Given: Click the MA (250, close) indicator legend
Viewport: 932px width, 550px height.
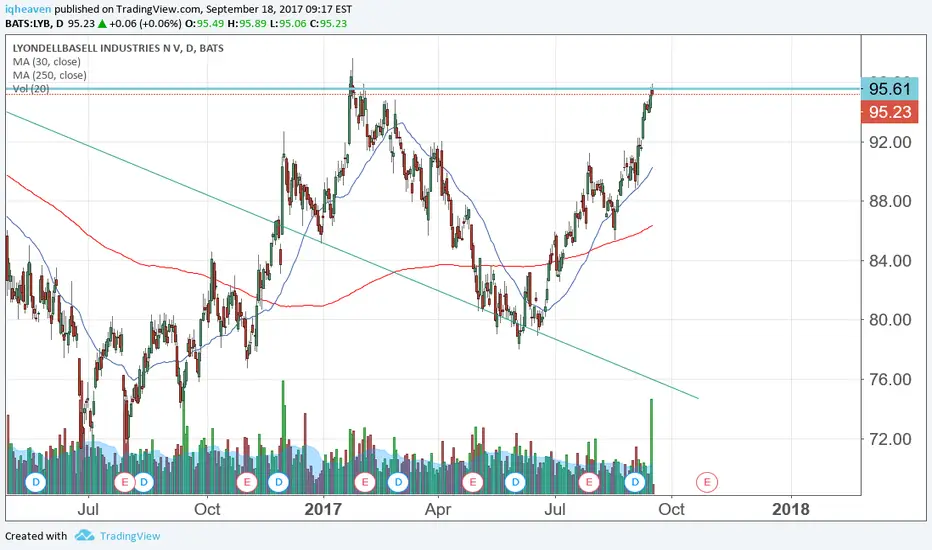Looking at the screenshot, I should 49,76.
